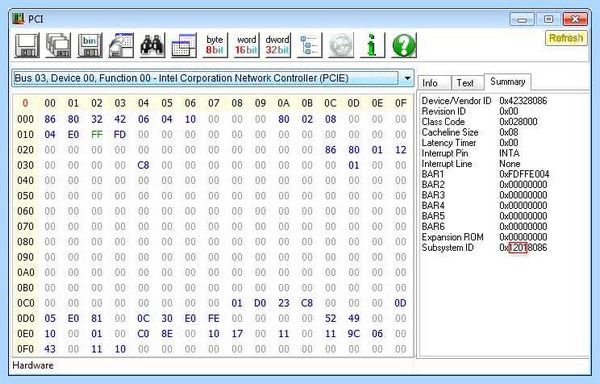Switch view to byte 8bit
This screenshot has width=600, height=384.
pyautogui.click(x=215, y=46)
